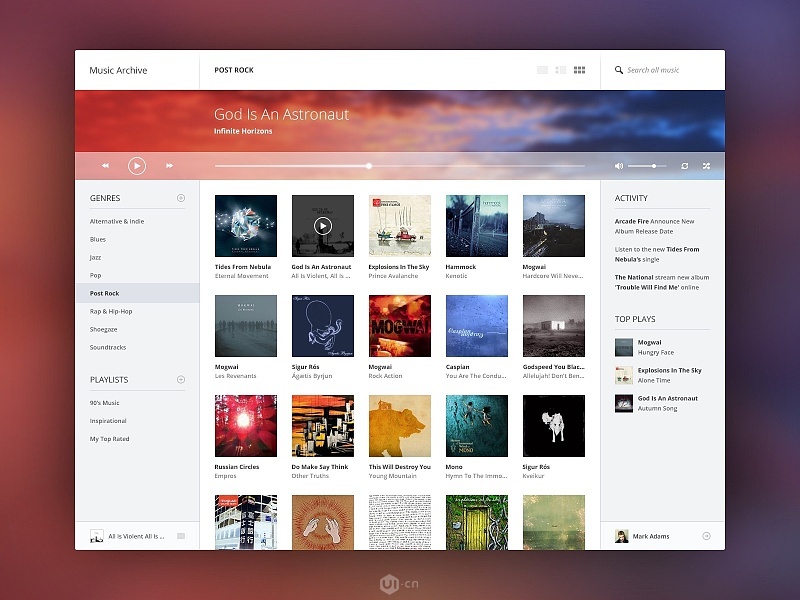The width and height of the screenshot is (800, 600).
Task: Select Shoegaze genre
Action: (x=104, y=330)
